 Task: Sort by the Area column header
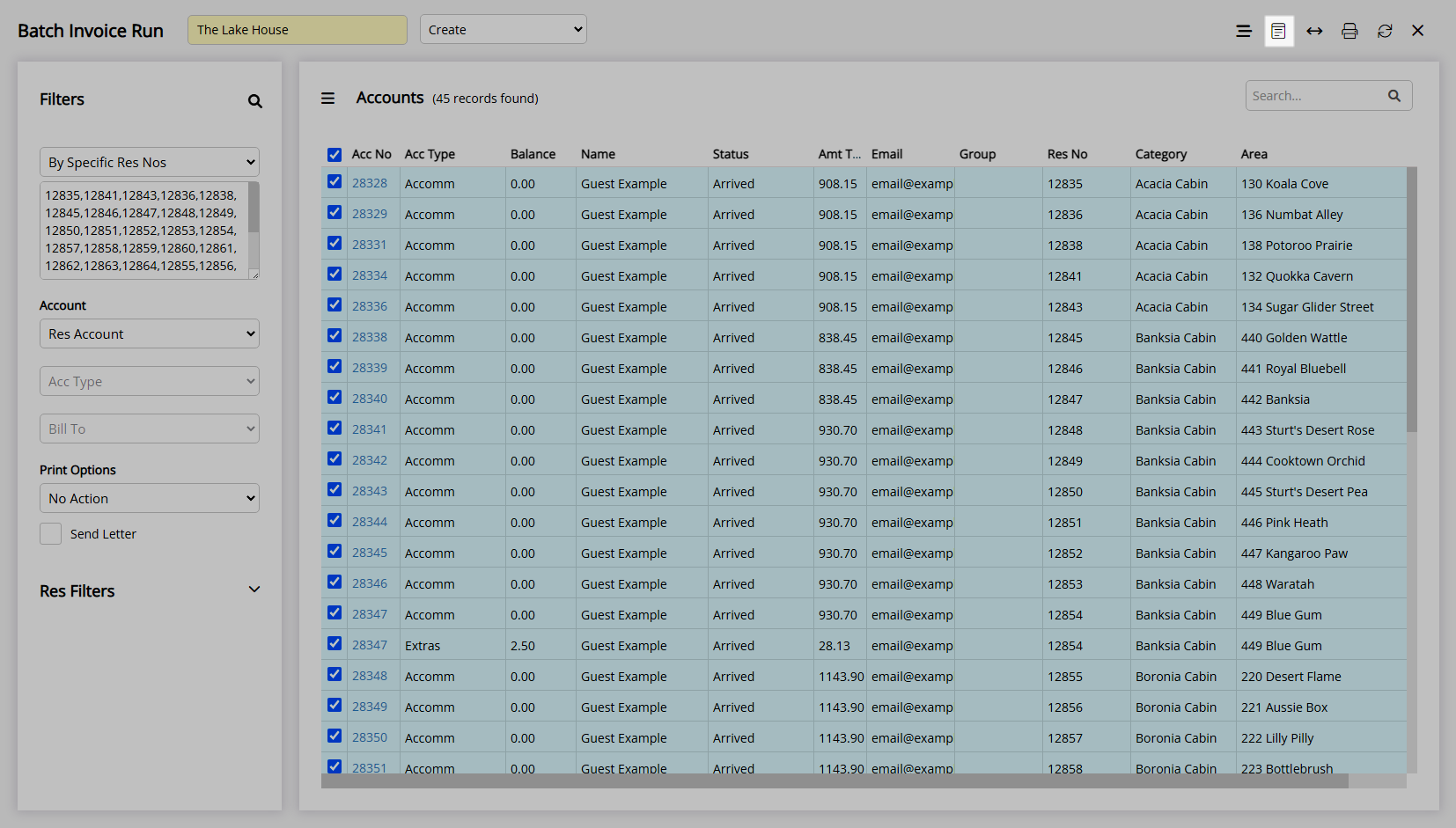point(1254,154)
